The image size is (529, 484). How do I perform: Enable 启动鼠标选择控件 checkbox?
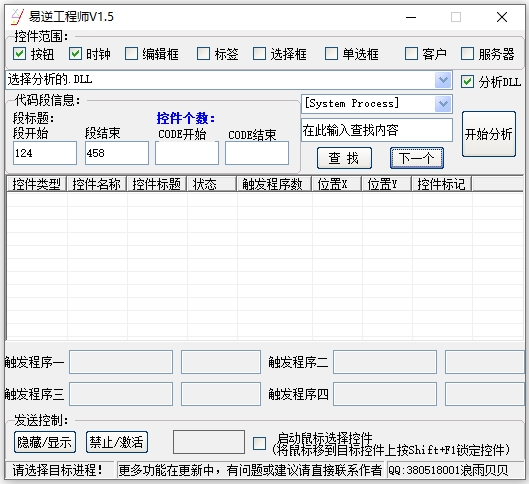[259, 443]
